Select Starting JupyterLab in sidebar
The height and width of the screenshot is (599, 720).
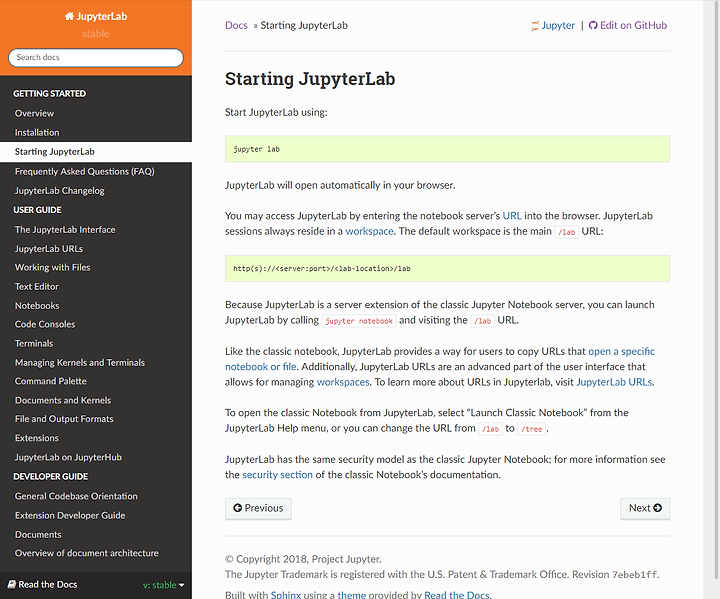[96, 152]
